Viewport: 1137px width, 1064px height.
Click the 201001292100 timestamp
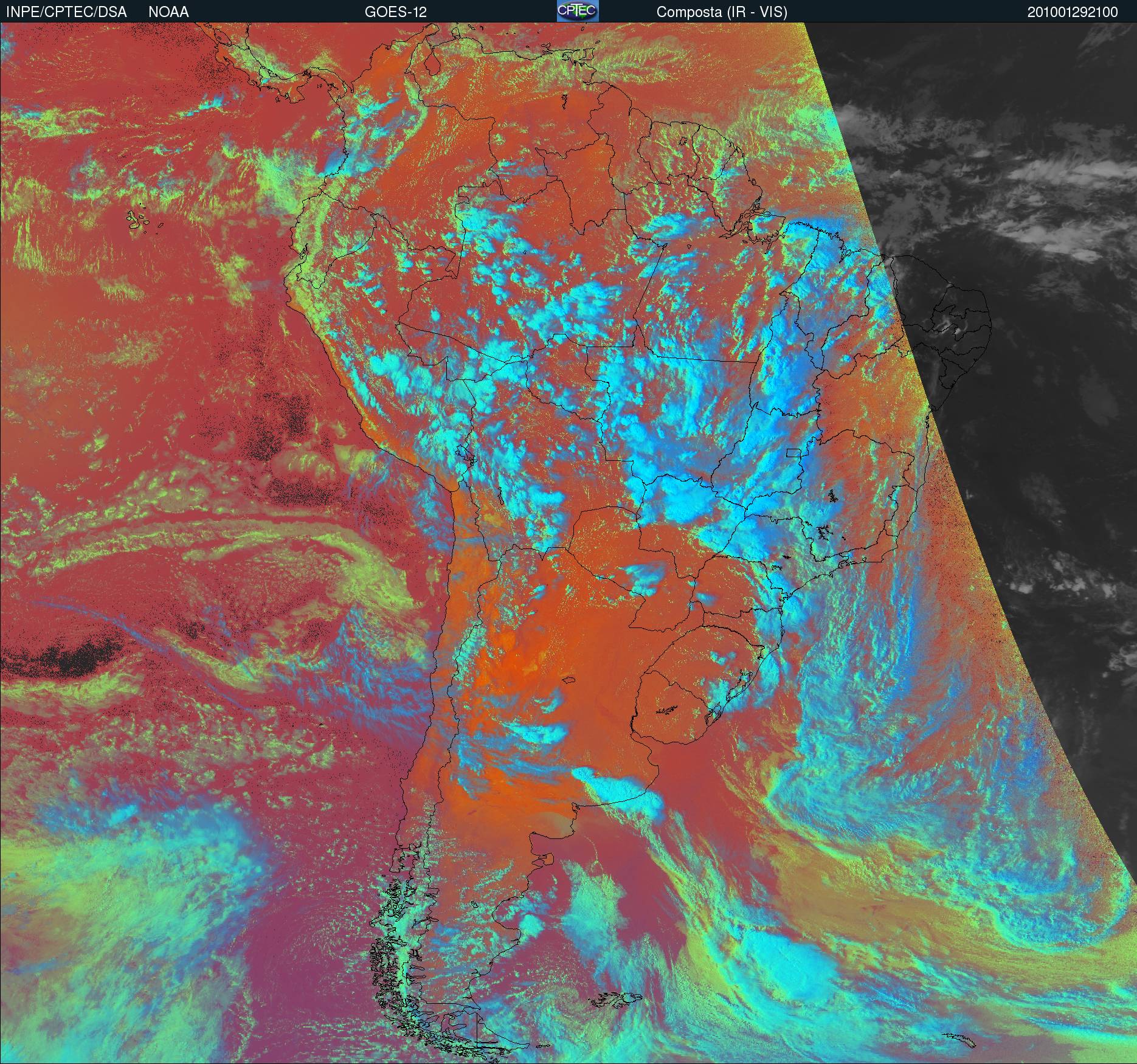(1073, 12)
